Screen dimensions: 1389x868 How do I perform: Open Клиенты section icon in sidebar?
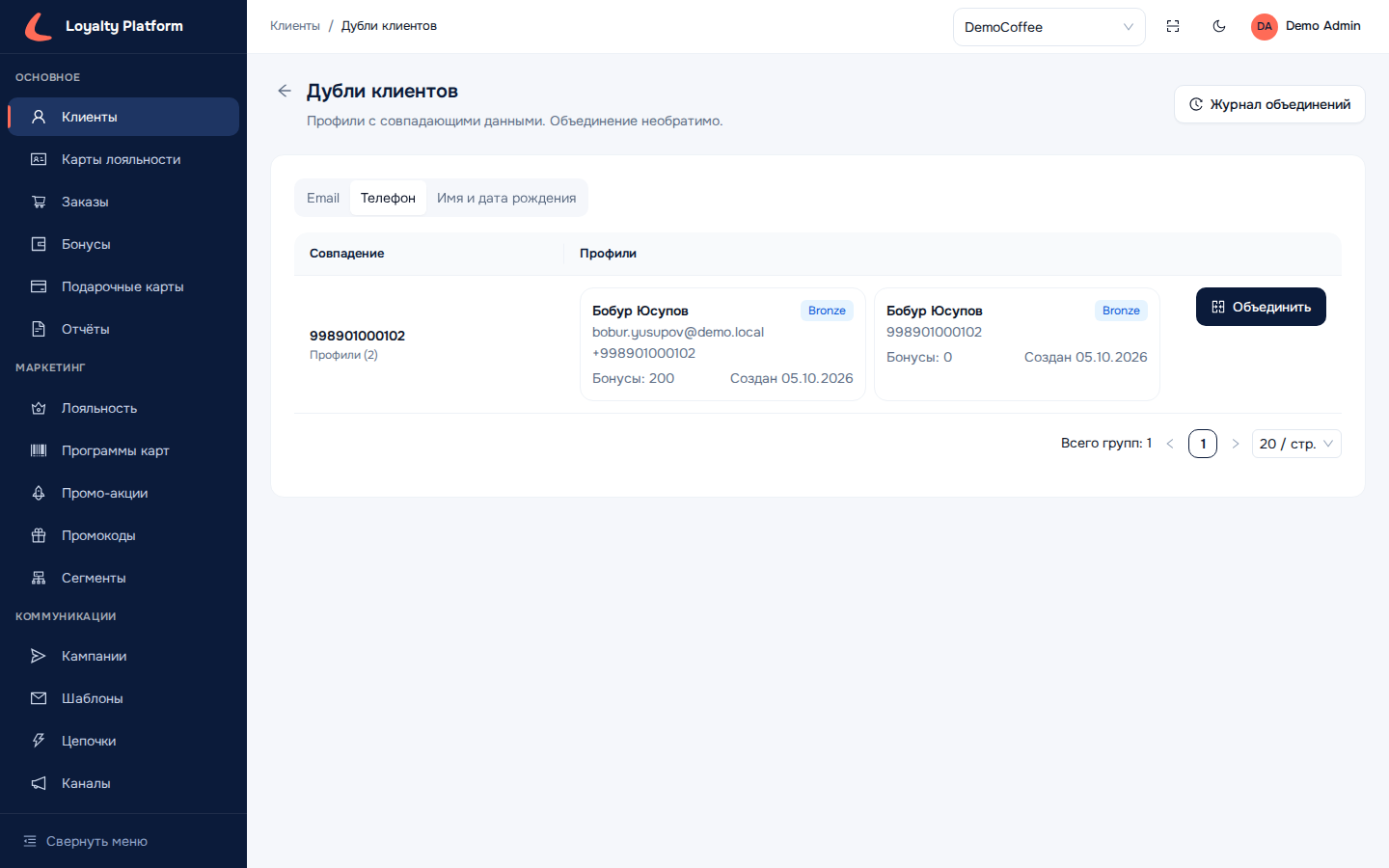pyautogui.click(x=39, y=117)
